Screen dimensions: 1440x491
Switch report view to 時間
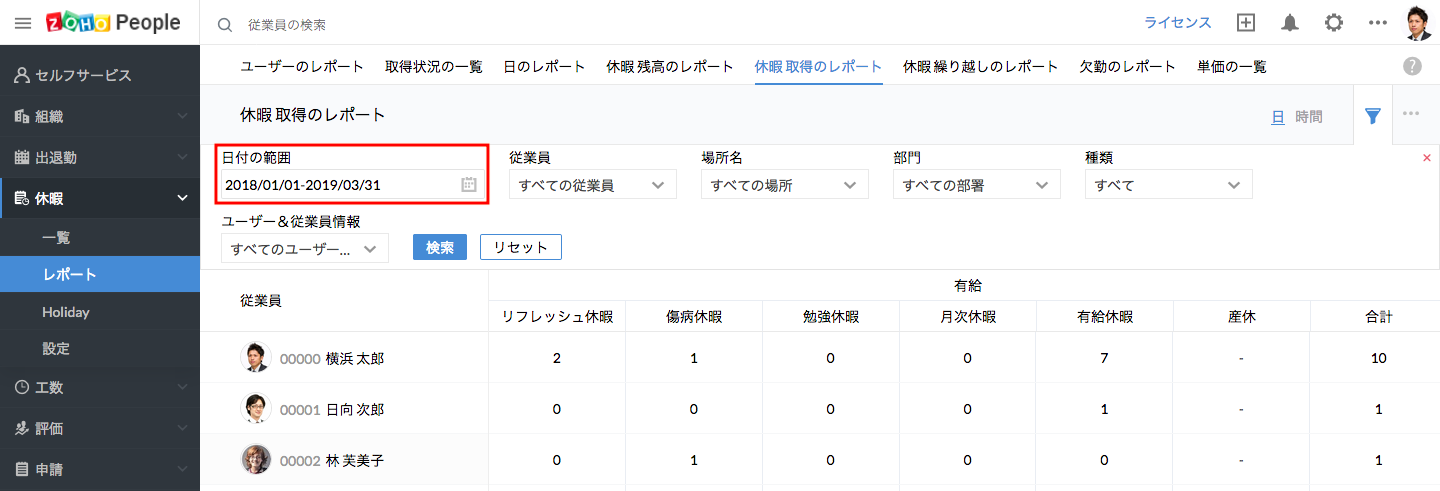pyautogui.click(x=1308, y=117)
